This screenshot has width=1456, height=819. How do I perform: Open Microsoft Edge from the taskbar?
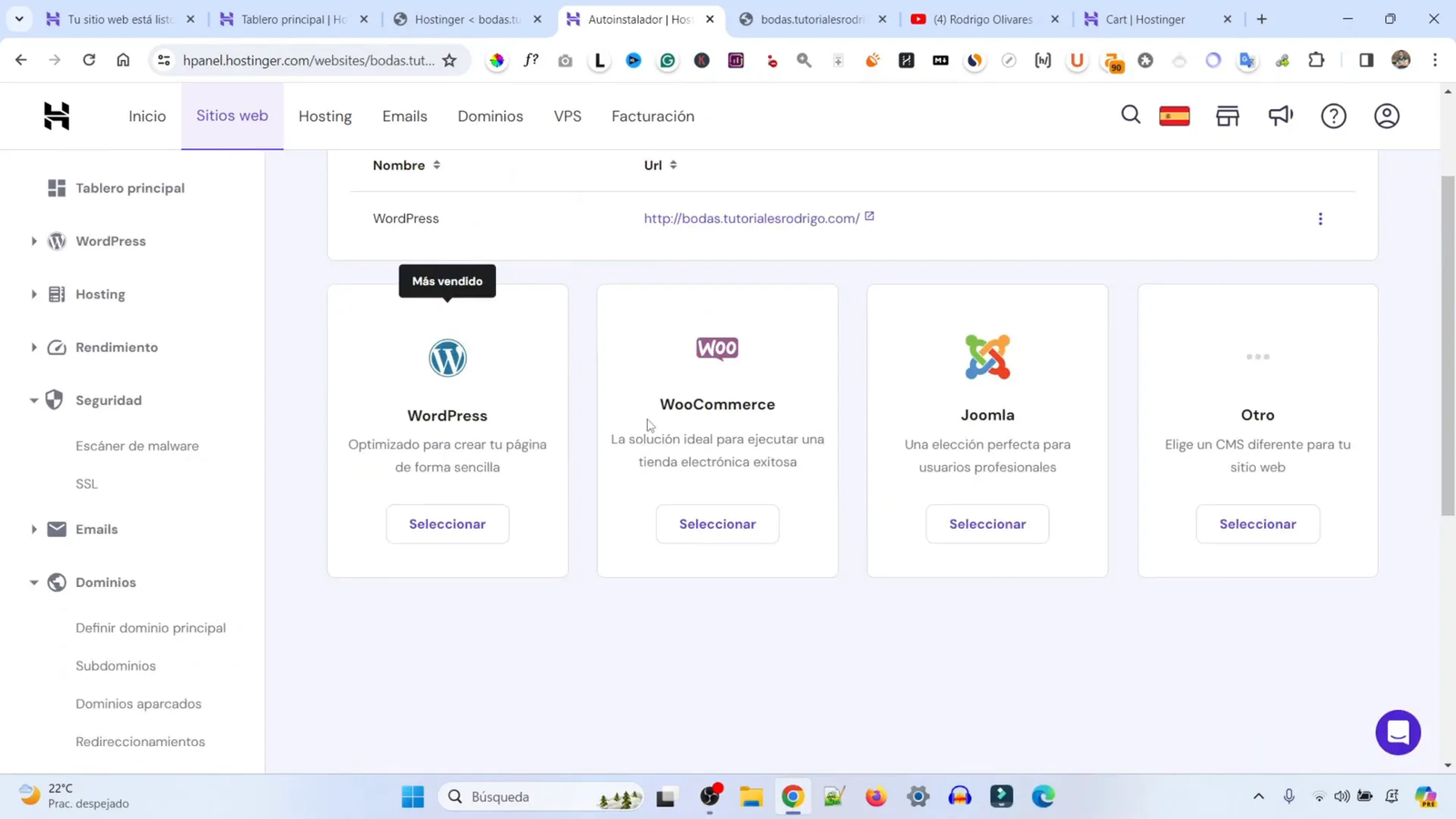(1043, 796)
